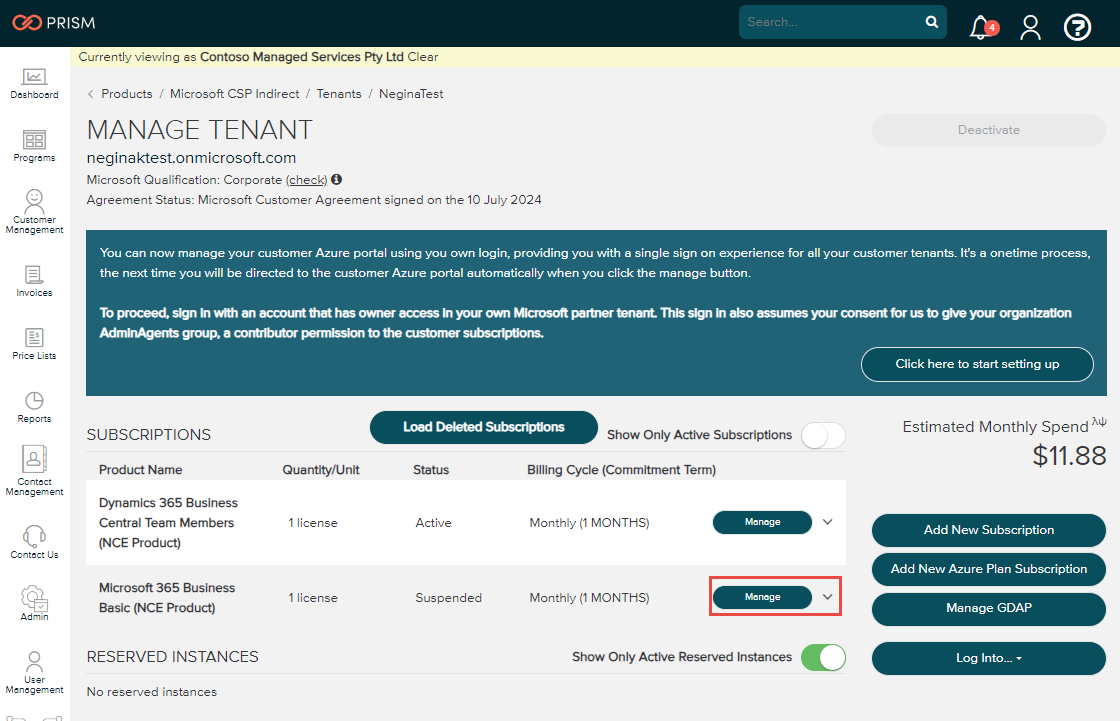Image resolution: width=1120 pixels, height=721 pixels.
Task: Go to Invoices in sidebar
Action: [x=34, y=281]
